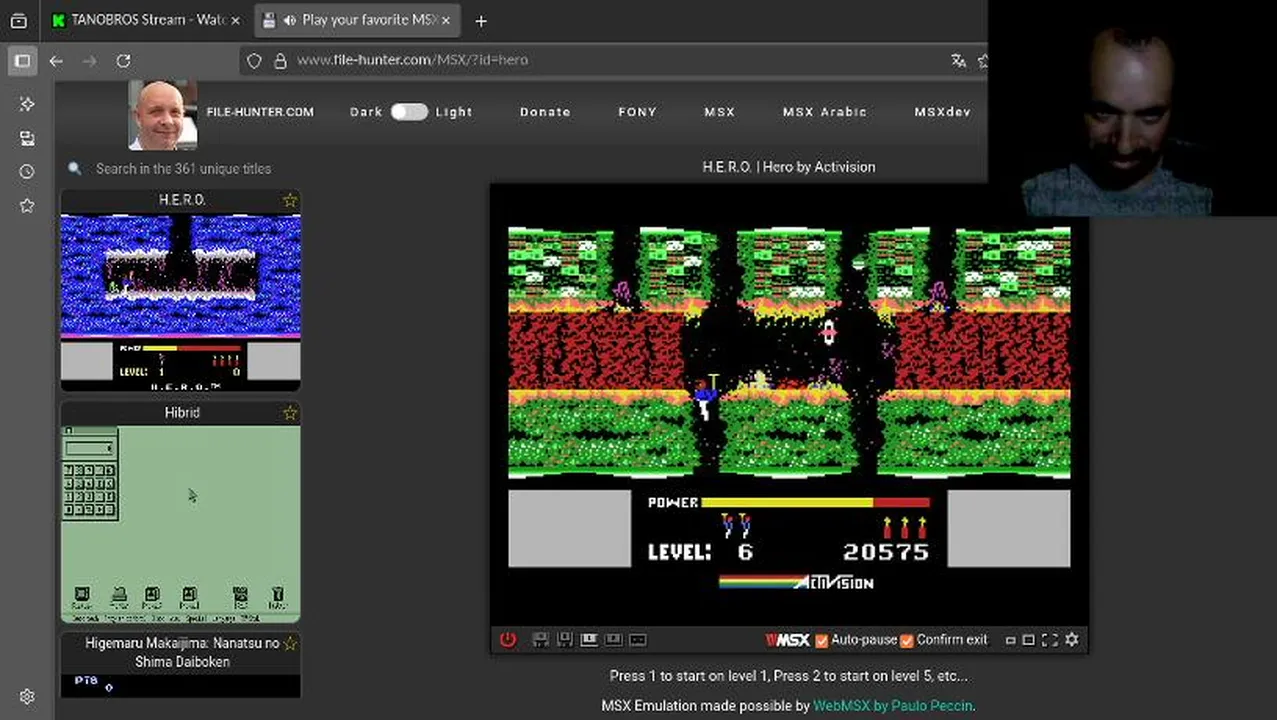
Task: Reload the current page
Action: coord(123,60)
